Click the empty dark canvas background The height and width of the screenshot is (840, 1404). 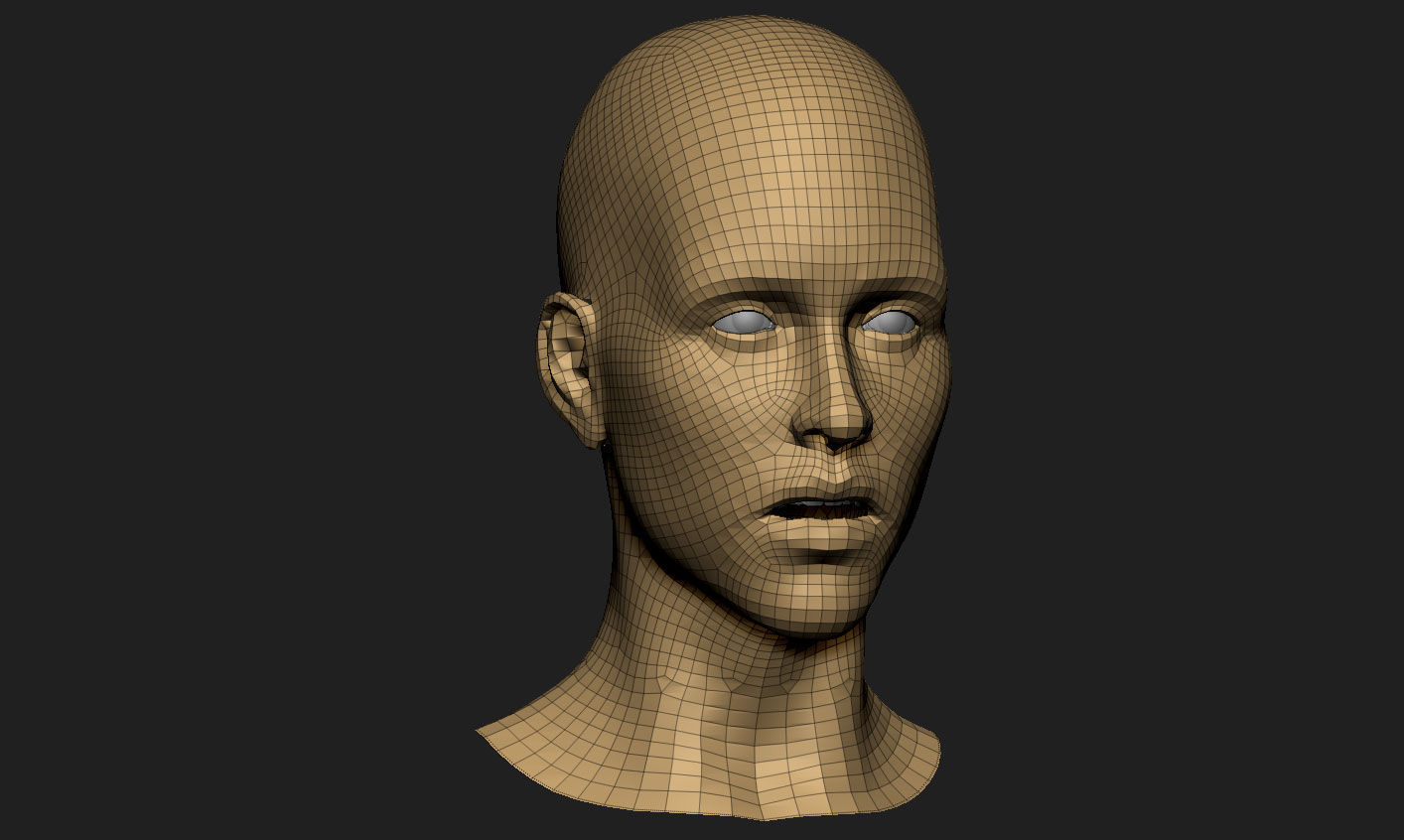point(199,149)
